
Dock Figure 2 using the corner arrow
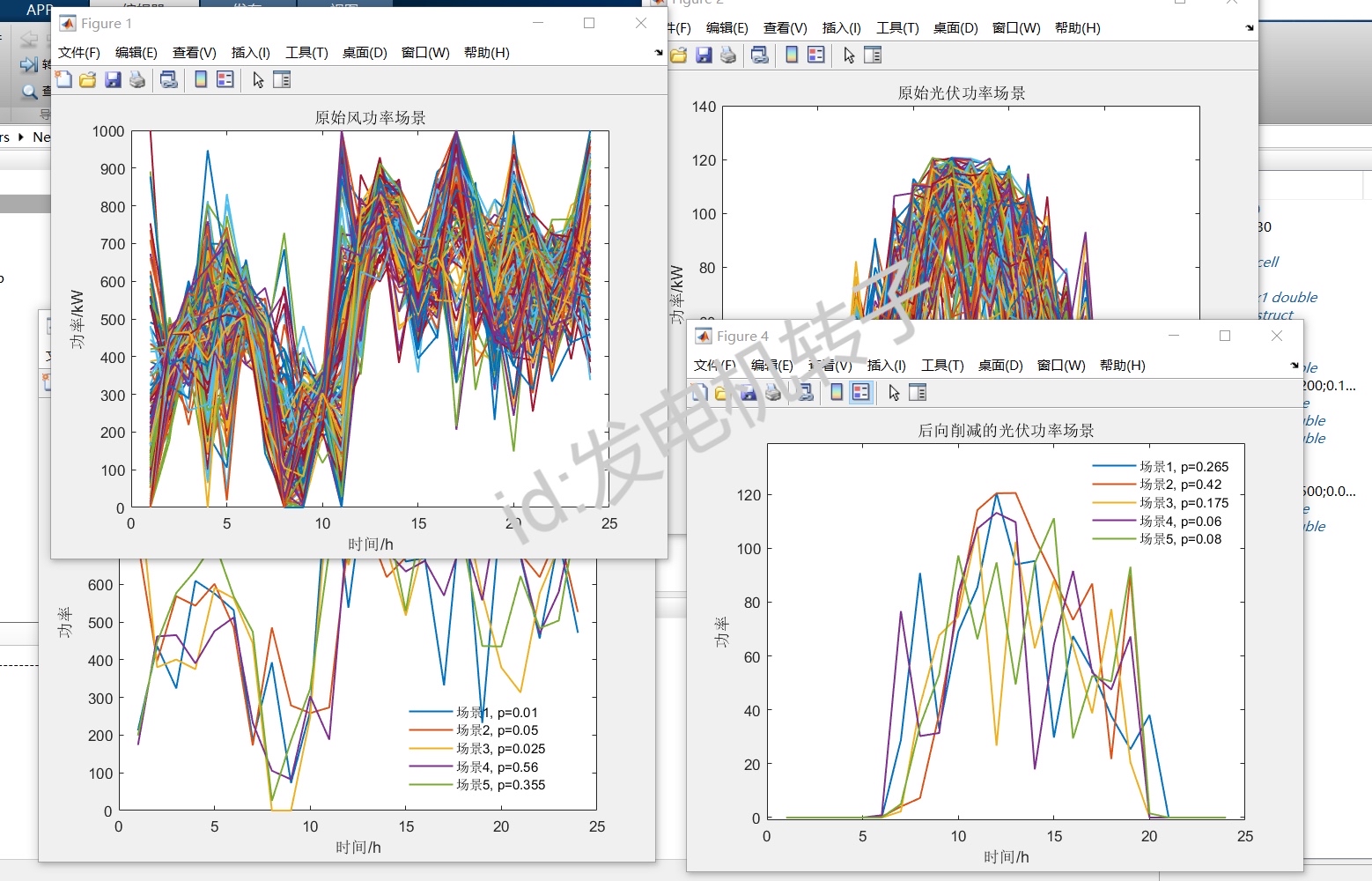tap(1250, 28)
